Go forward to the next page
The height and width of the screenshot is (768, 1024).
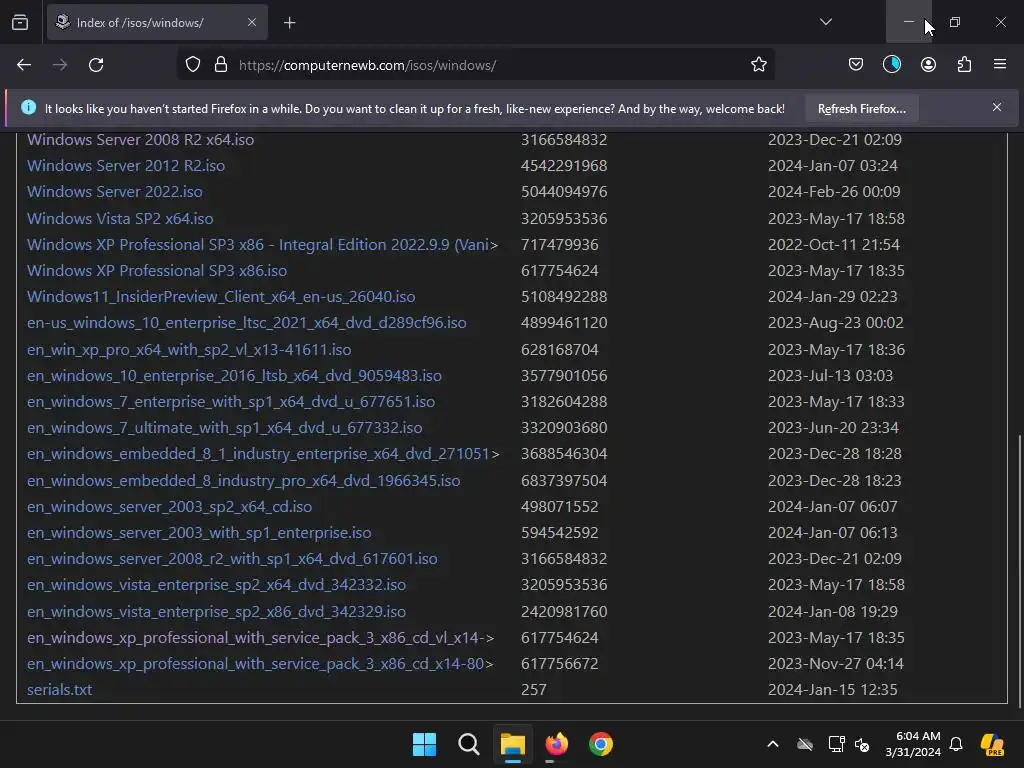pyautogui.click(x=60, y=65)
